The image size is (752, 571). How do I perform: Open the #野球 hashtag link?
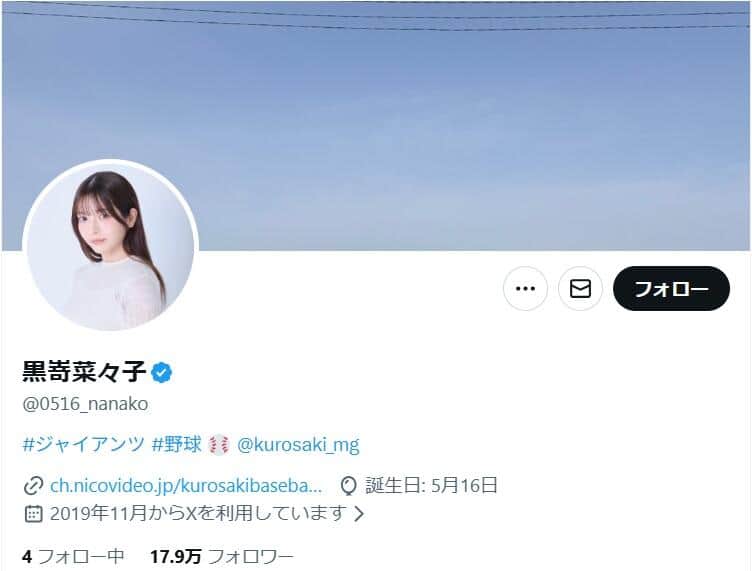click(176, 444)
